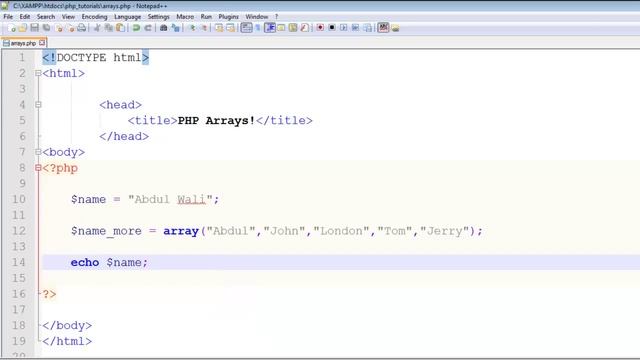The height and width of the screenshot is (360, 640).
Task: Click the Redo arrow icon
Action: 148,28
